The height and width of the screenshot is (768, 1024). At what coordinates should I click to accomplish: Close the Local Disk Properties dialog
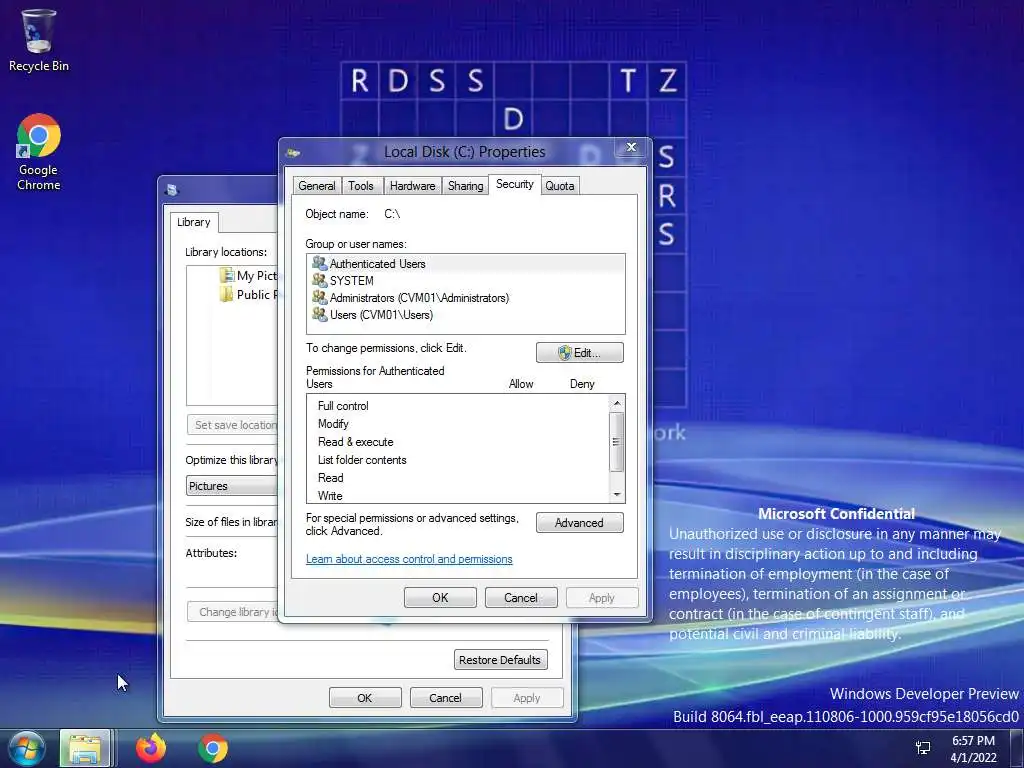pyautogui.click(x=631, y=148)
